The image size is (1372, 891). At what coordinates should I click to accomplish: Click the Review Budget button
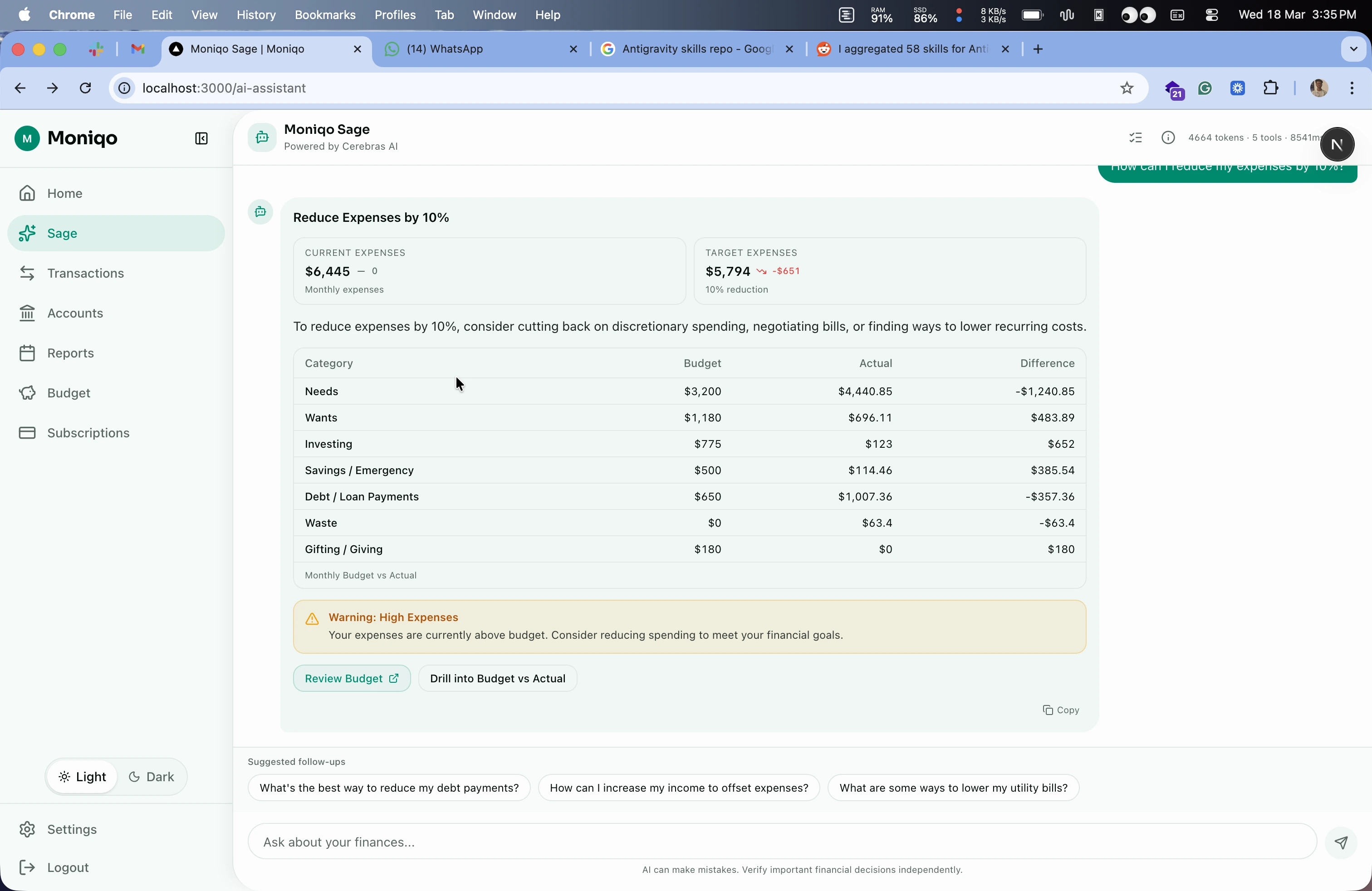tap(352, 678)
